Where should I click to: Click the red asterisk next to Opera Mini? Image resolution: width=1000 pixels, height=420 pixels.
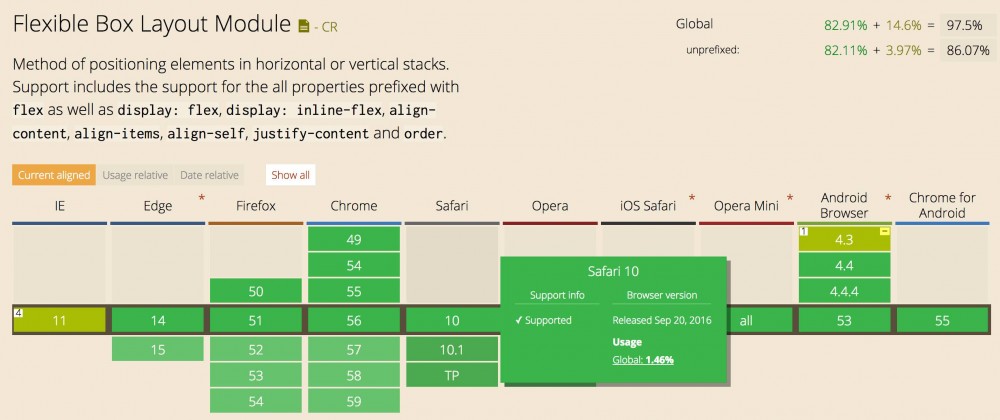pyautogui.click(x=790, y=199)
